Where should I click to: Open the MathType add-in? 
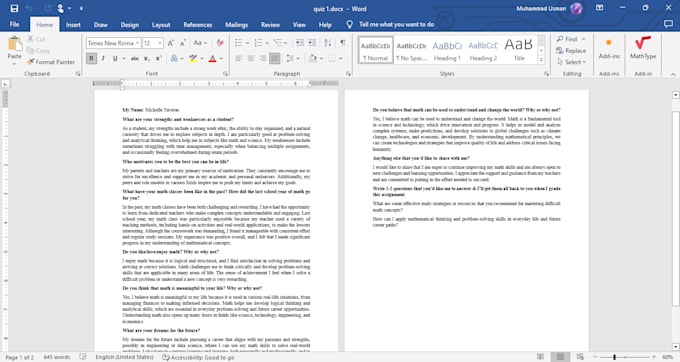click(643, 48)
